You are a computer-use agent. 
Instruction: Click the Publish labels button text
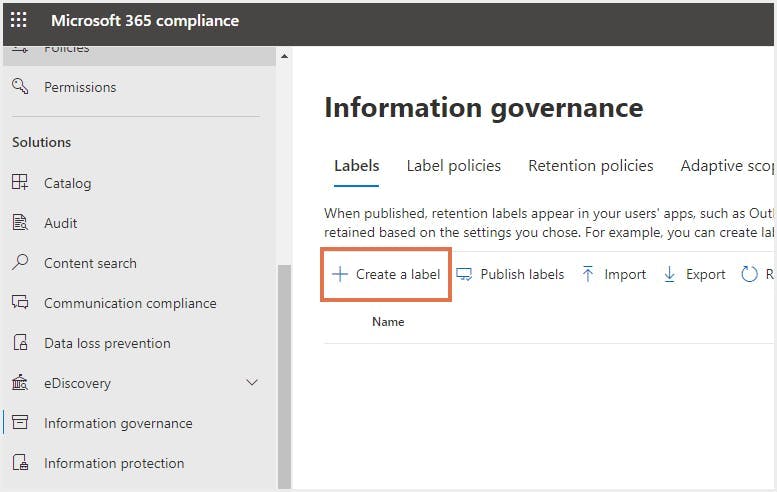click(522, 274)
